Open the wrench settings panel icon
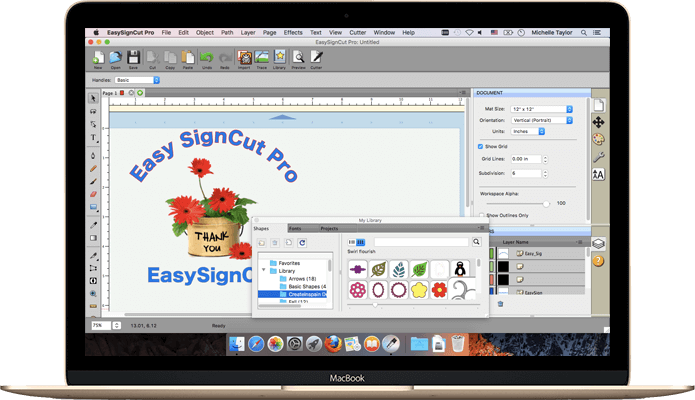695x400 pixels. (x=598, y=157)
